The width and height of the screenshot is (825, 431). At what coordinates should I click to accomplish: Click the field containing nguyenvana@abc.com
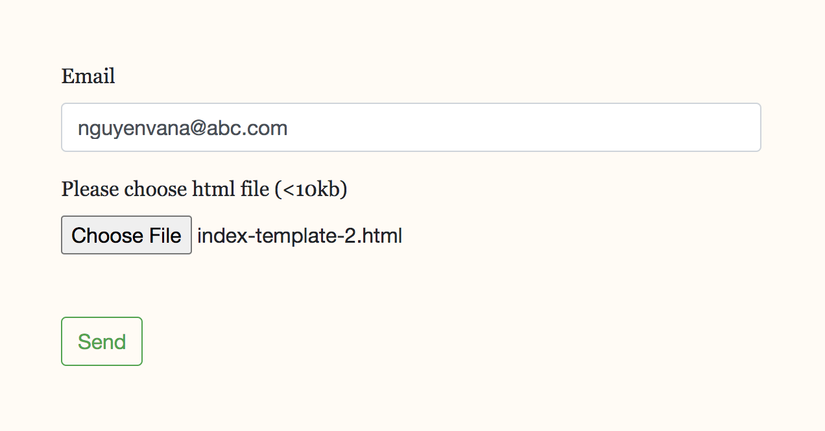410,128
